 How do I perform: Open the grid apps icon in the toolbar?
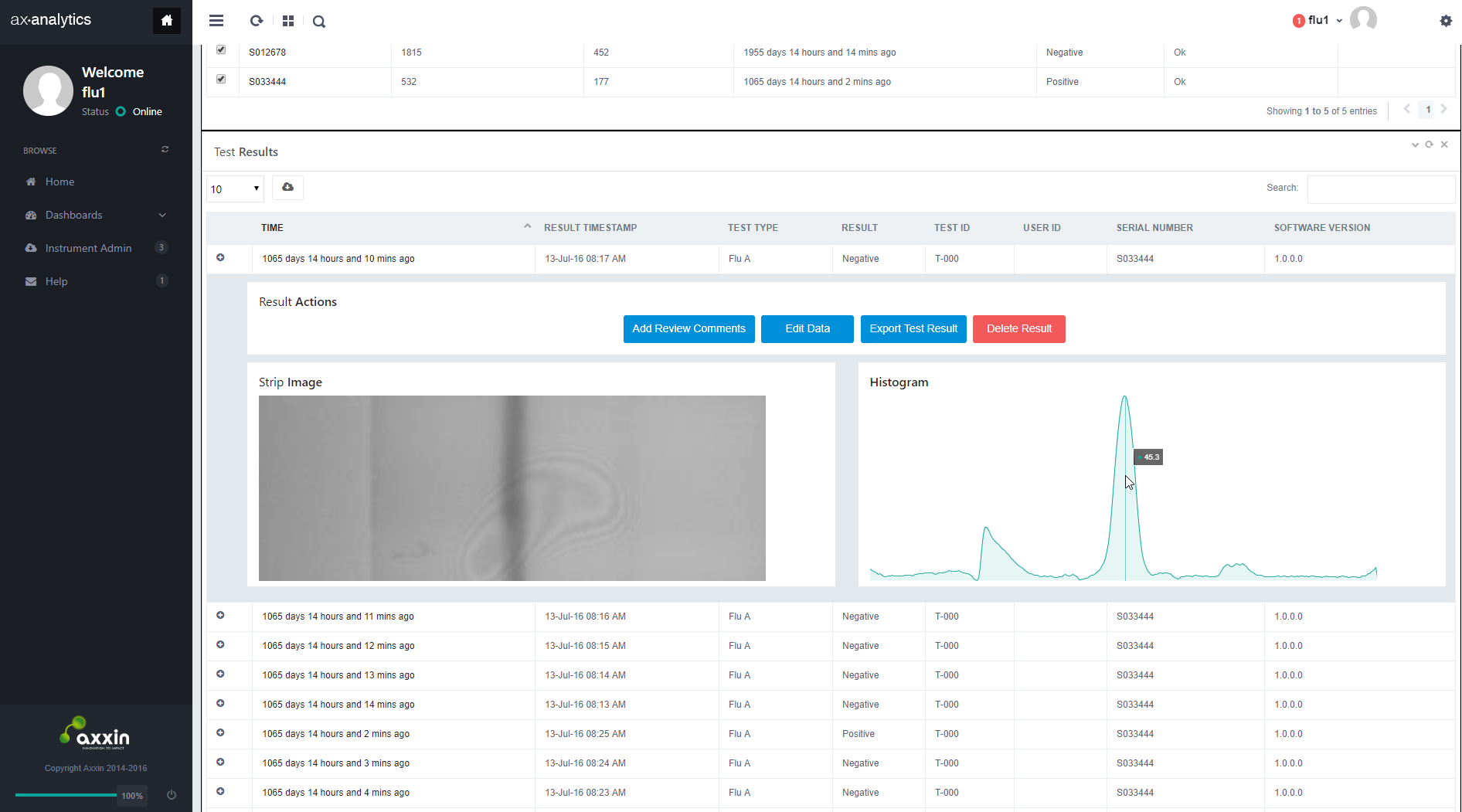(x=288, y=21)
